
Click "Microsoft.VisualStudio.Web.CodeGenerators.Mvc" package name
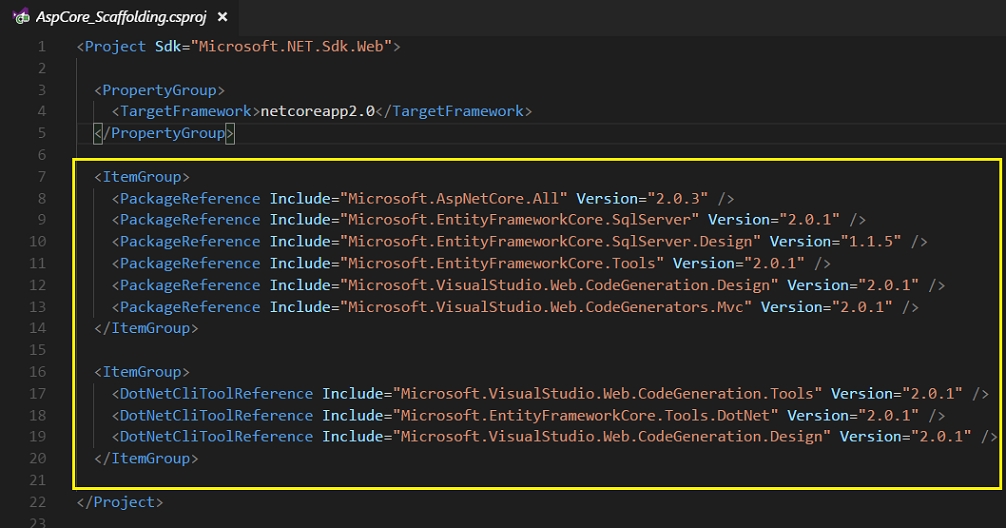click(x=546, y=307)
